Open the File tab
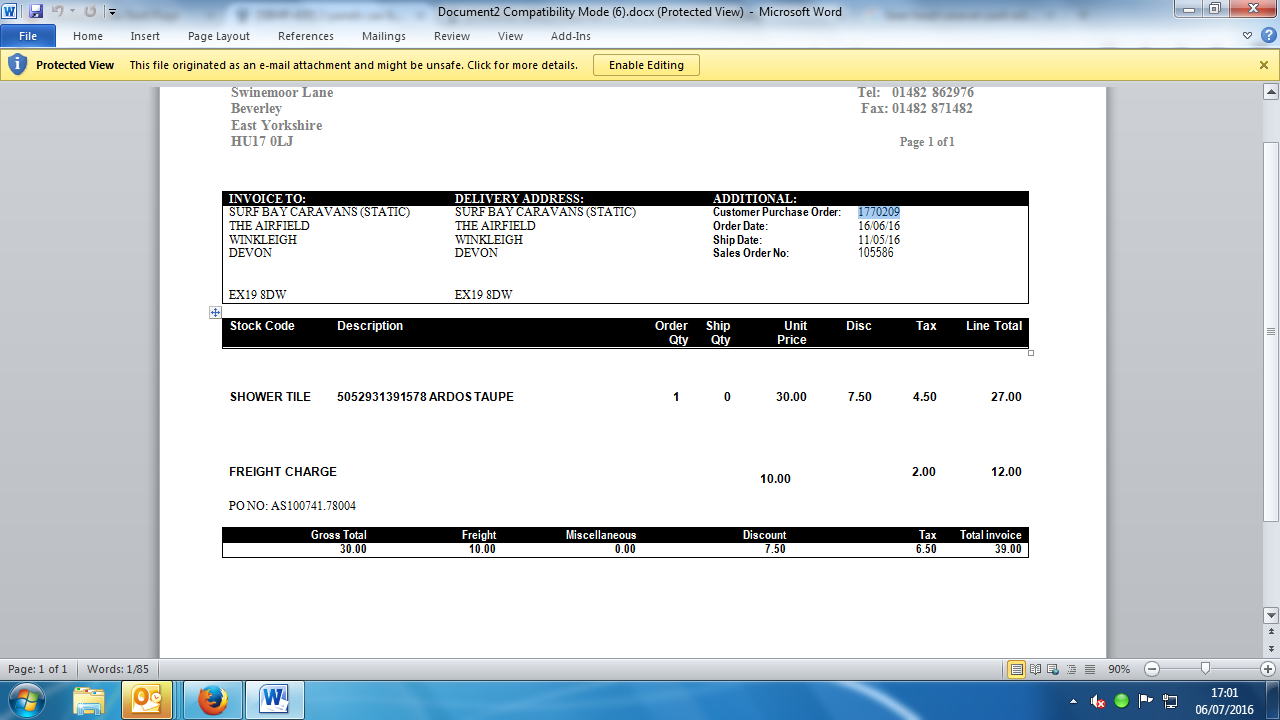The image size is (1280, 720). click(28, 36)
